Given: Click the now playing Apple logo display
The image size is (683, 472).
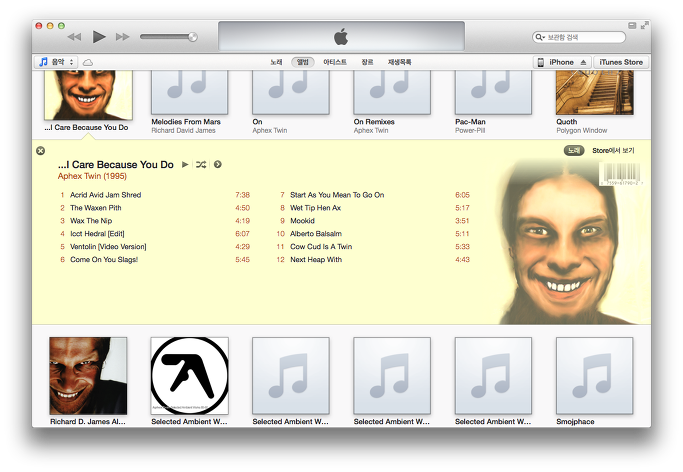Looking at the screenshot, I should point(341,36).
